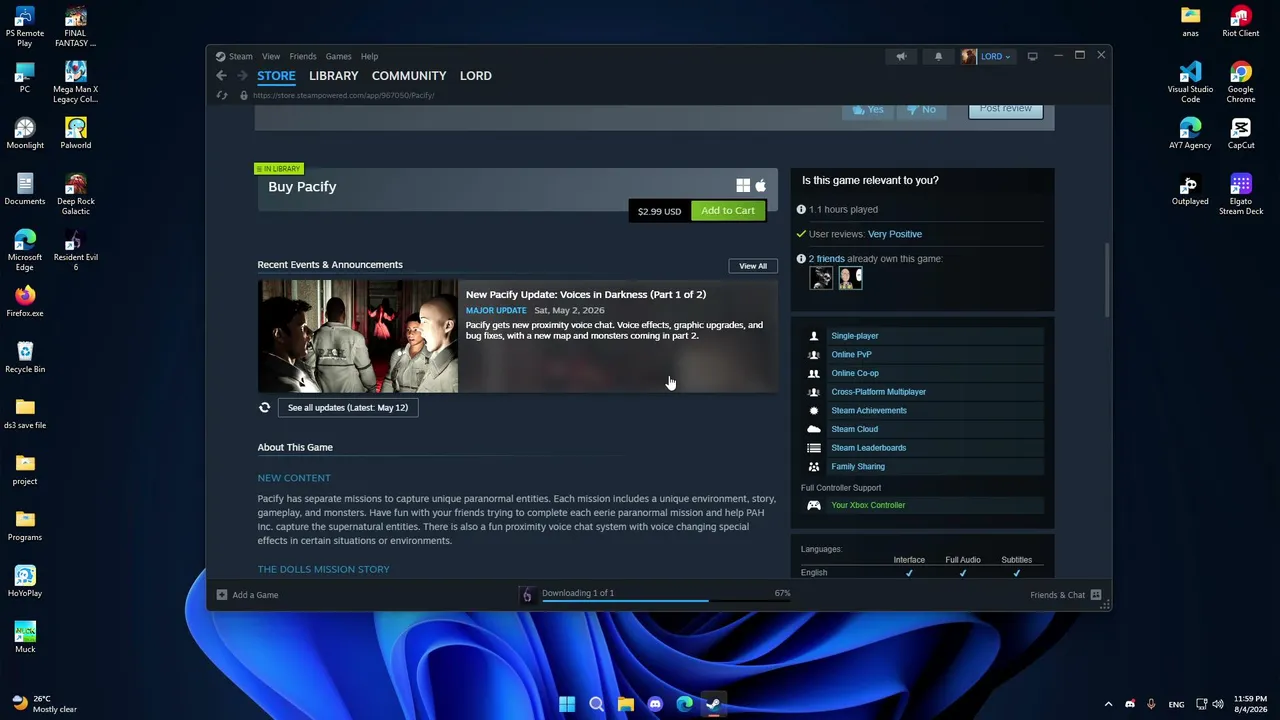Add Pacify to cart
Image resolution: width=1280 pixels, height=720 pixels.
[728, 211]
